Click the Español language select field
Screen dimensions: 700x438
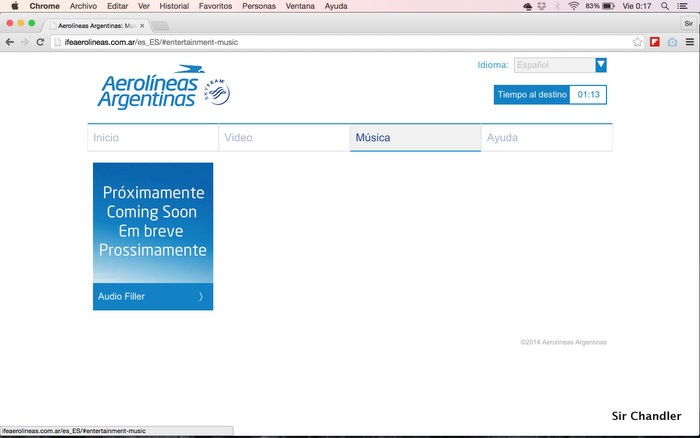[x=554, y=65]
